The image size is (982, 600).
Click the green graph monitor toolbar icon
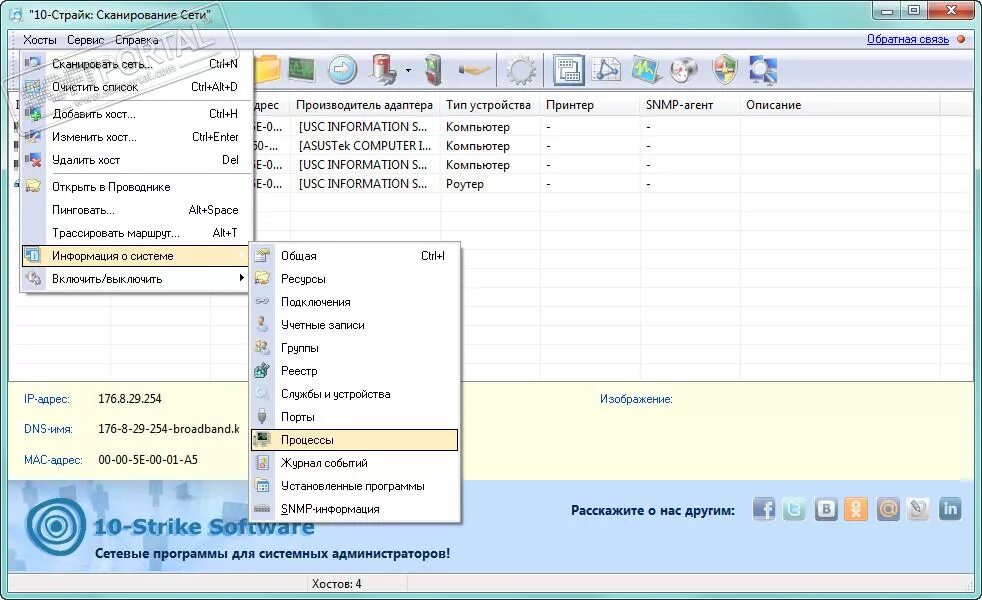click(x=646, y=70)
